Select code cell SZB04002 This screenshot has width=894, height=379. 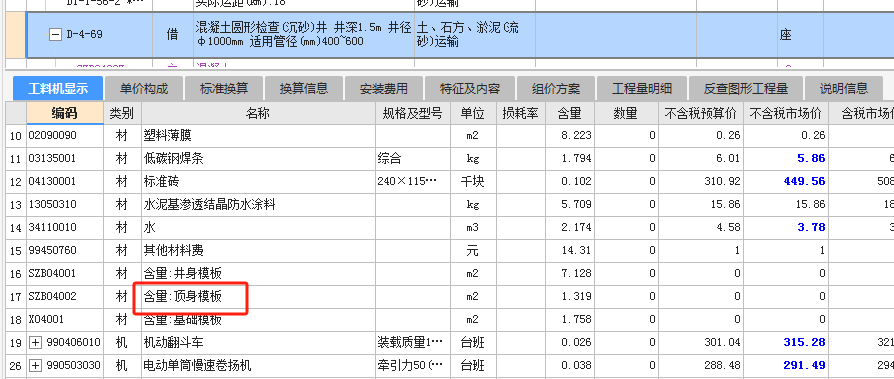pyautogui.click(x=64, y=296)
